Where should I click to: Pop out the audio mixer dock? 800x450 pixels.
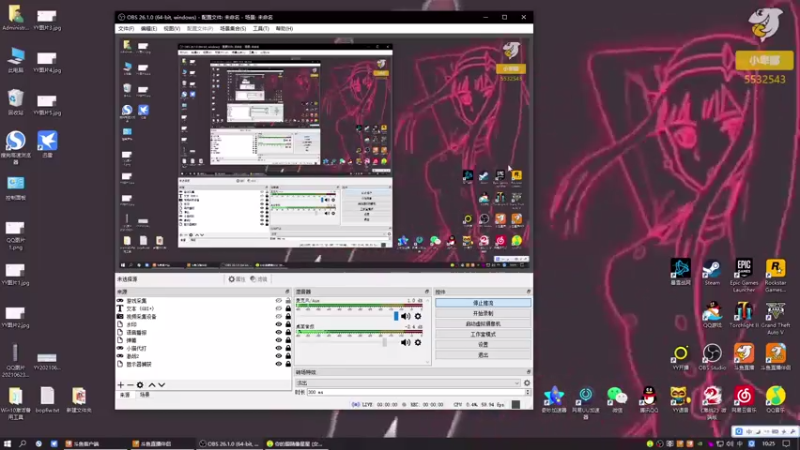click(x=427, y=292)
